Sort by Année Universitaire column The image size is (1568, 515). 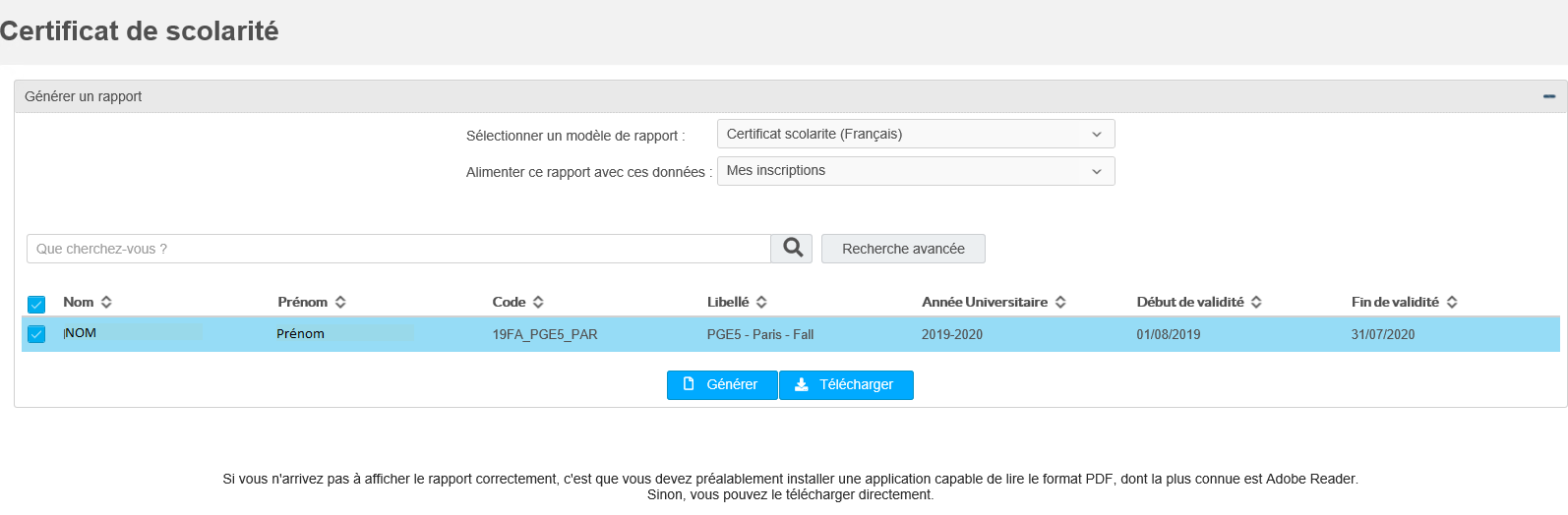point(994,302)
